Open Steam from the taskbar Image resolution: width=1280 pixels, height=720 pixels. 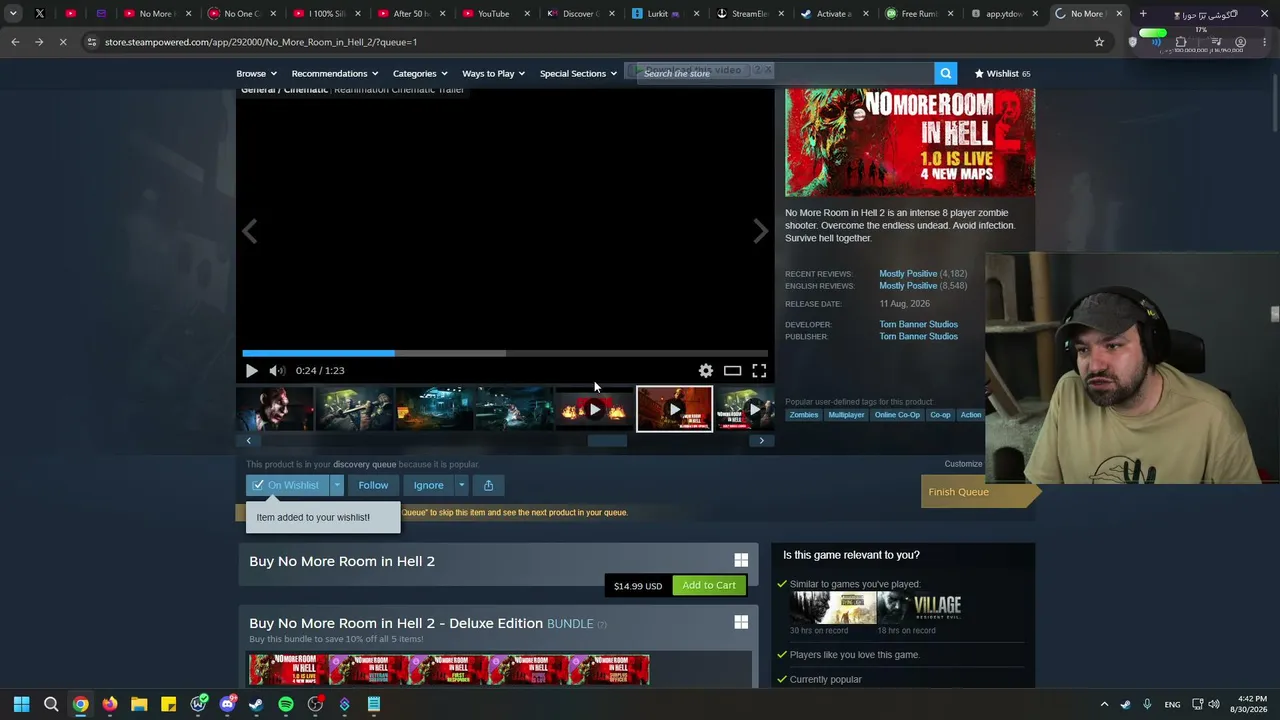point(256,704)
